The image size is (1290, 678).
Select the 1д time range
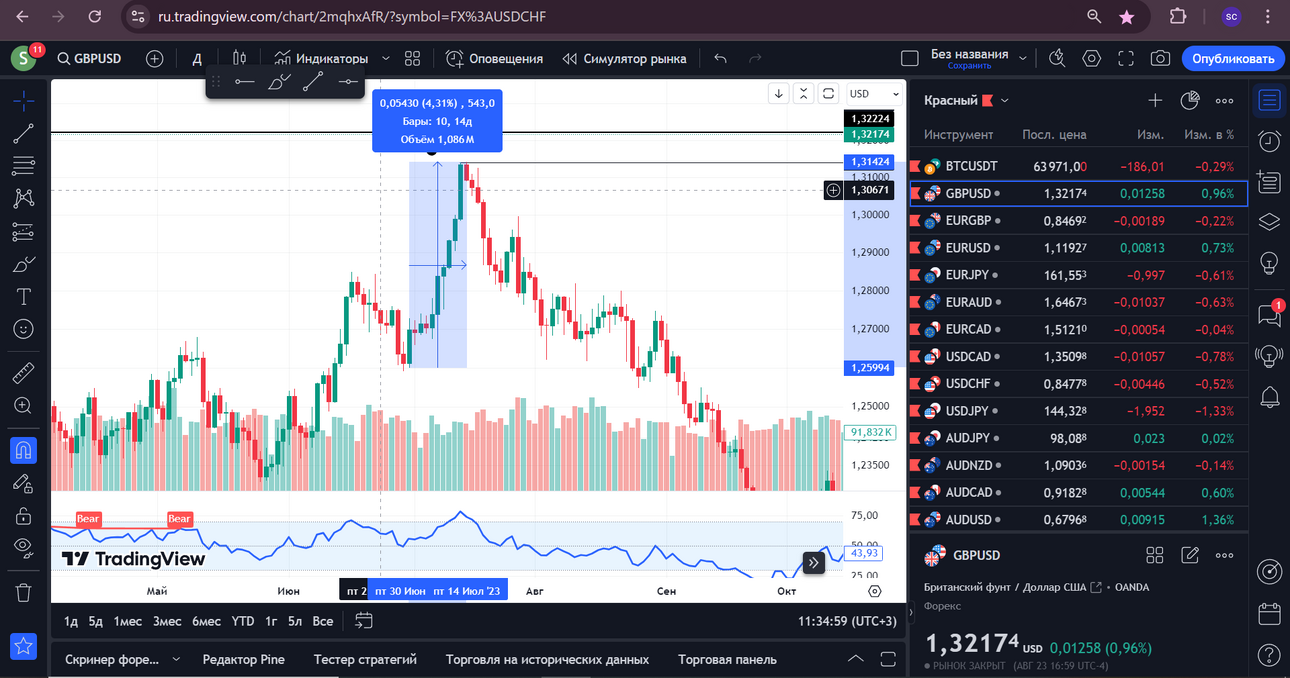71,621
